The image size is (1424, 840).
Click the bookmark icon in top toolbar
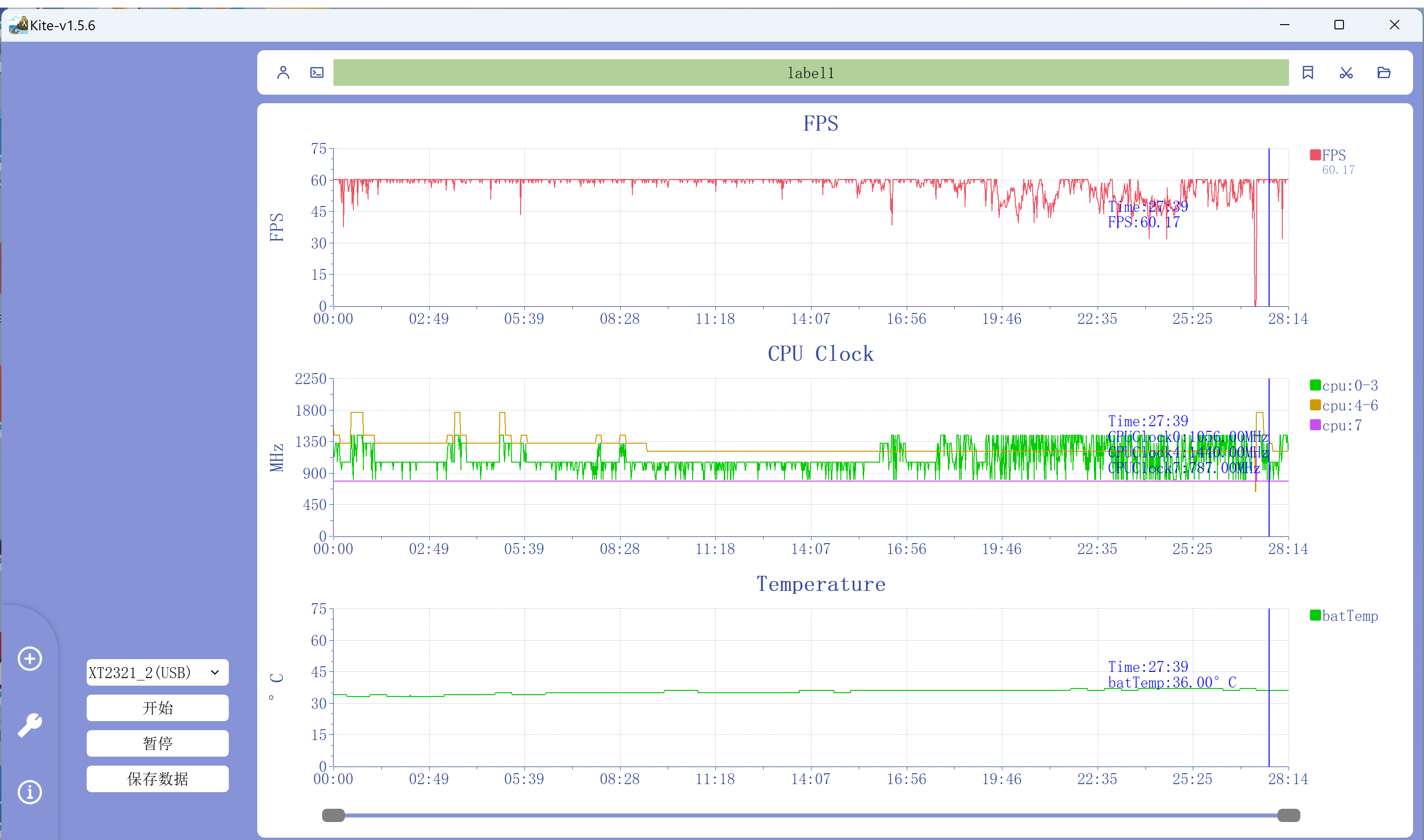pos(1308,72)
